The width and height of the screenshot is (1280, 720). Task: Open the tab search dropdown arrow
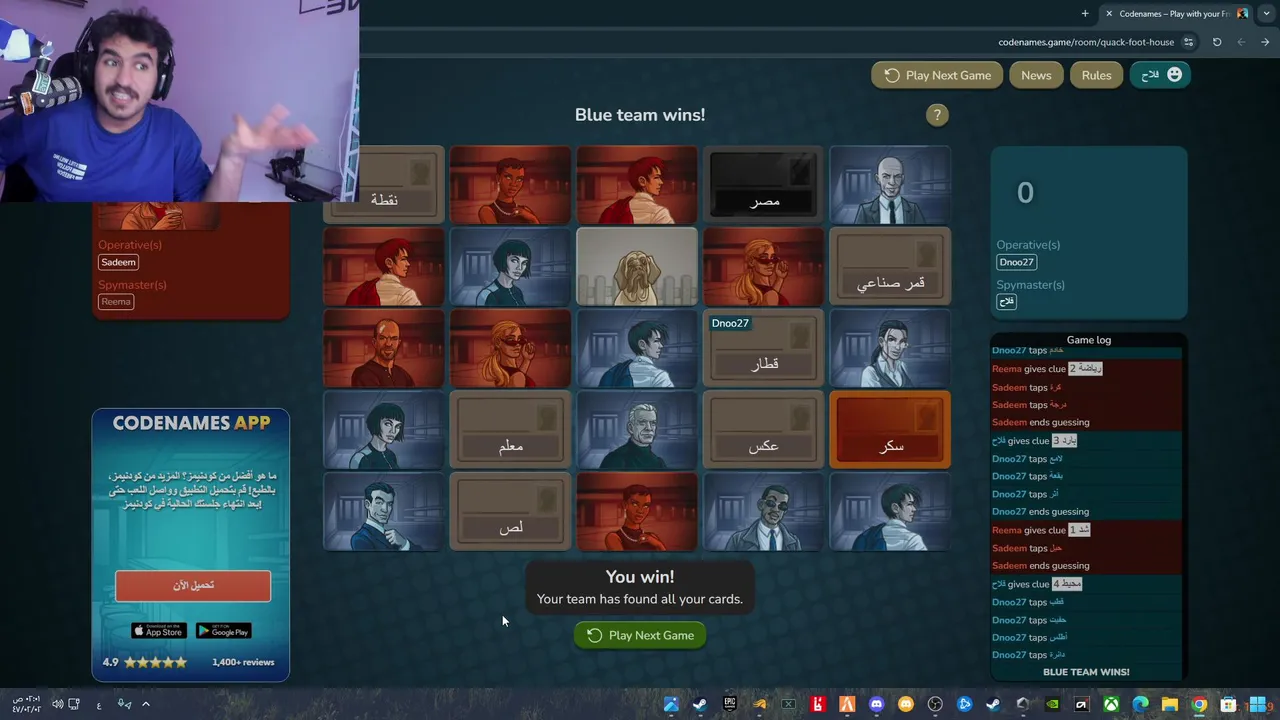pos(1266,13)
